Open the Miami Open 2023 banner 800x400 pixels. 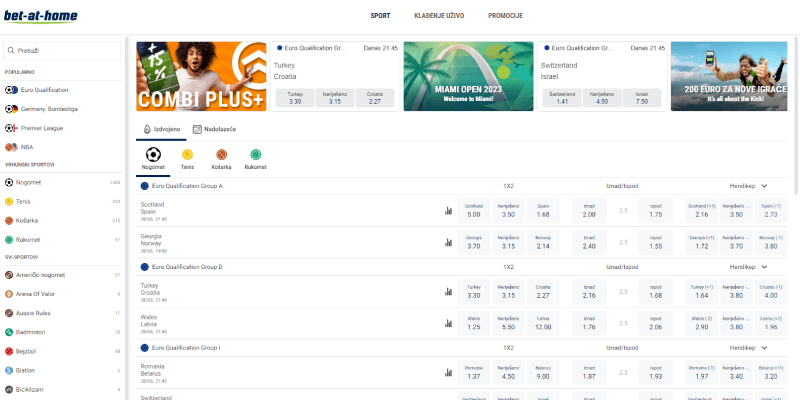pos(468,77)
